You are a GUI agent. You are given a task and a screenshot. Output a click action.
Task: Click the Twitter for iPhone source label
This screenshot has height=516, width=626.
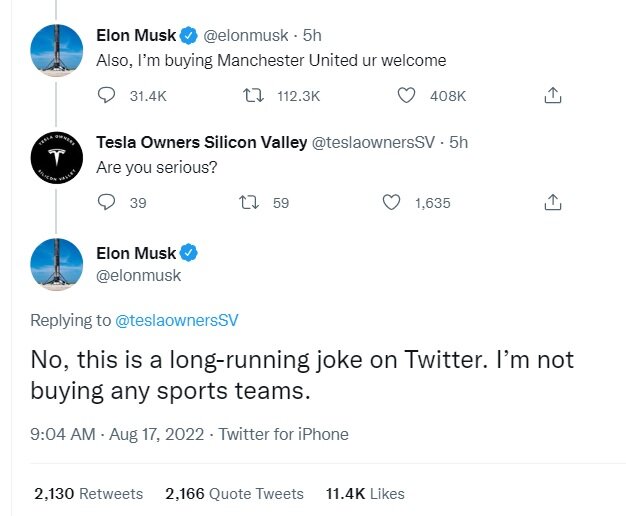283,434
